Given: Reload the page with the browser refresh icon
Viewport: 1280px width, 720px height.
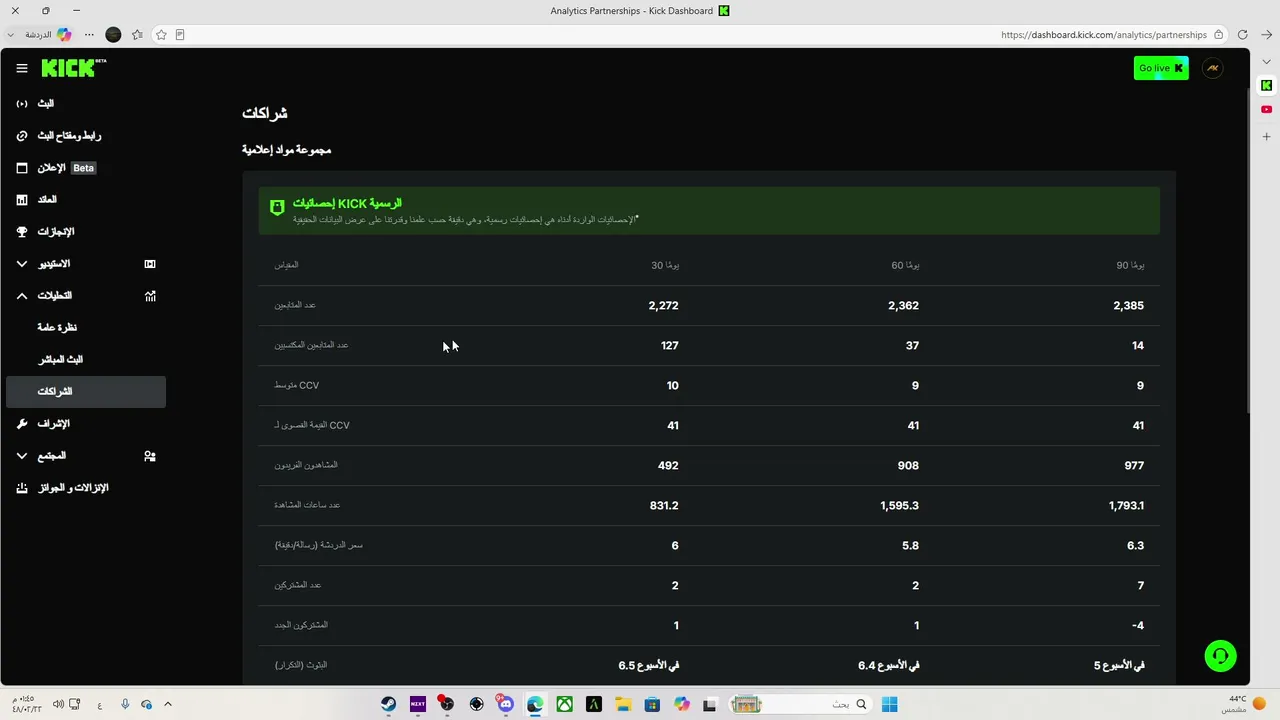Looking at the screenshot, I should click(1242, 35).
